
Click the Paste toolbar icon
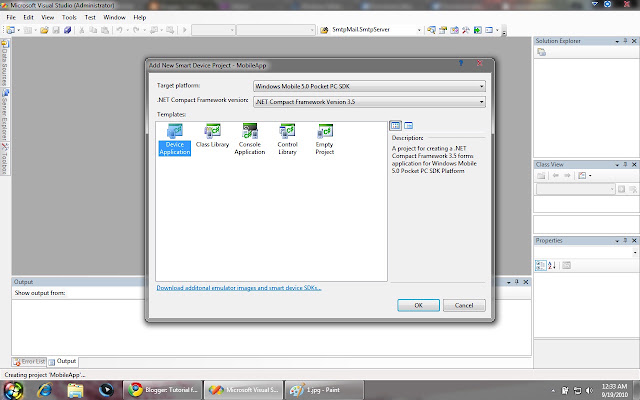[105, 30]
